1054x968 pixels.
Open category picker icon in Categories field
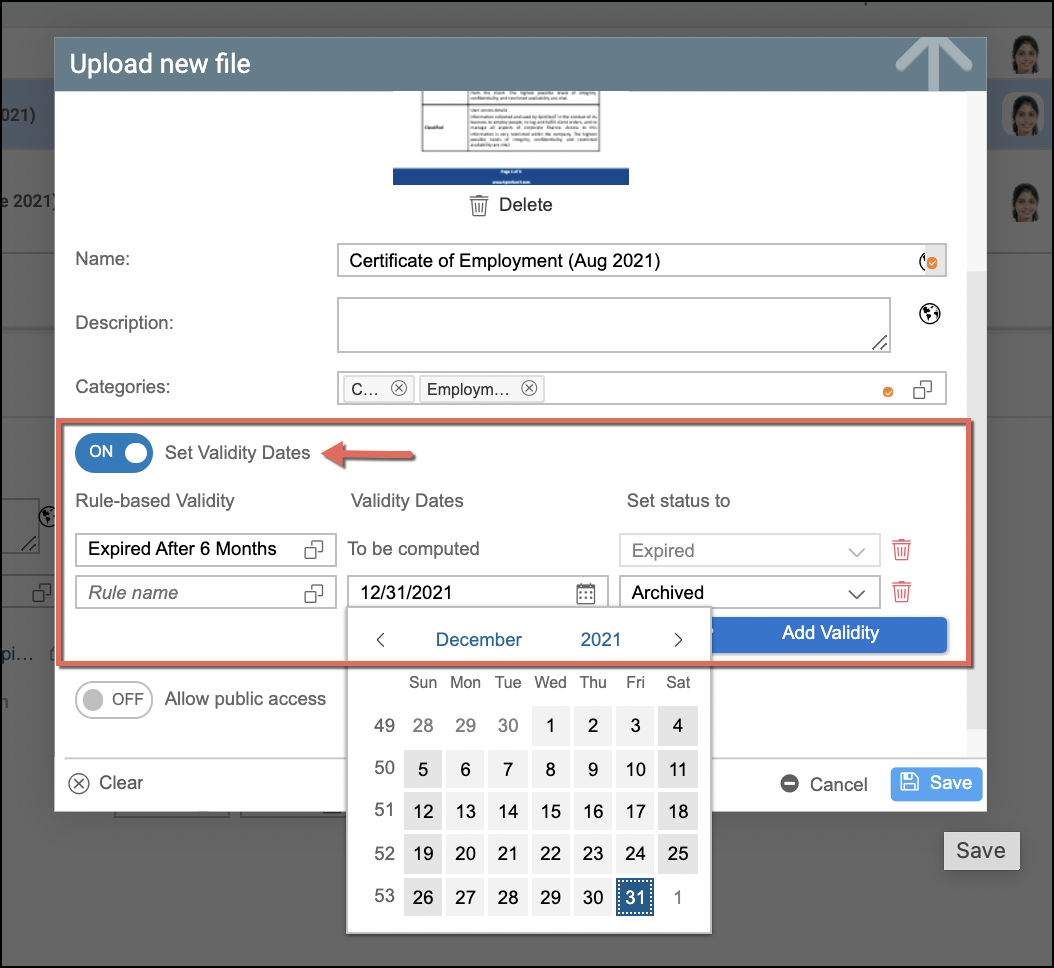pyautogui.click(x=922, y=389)
